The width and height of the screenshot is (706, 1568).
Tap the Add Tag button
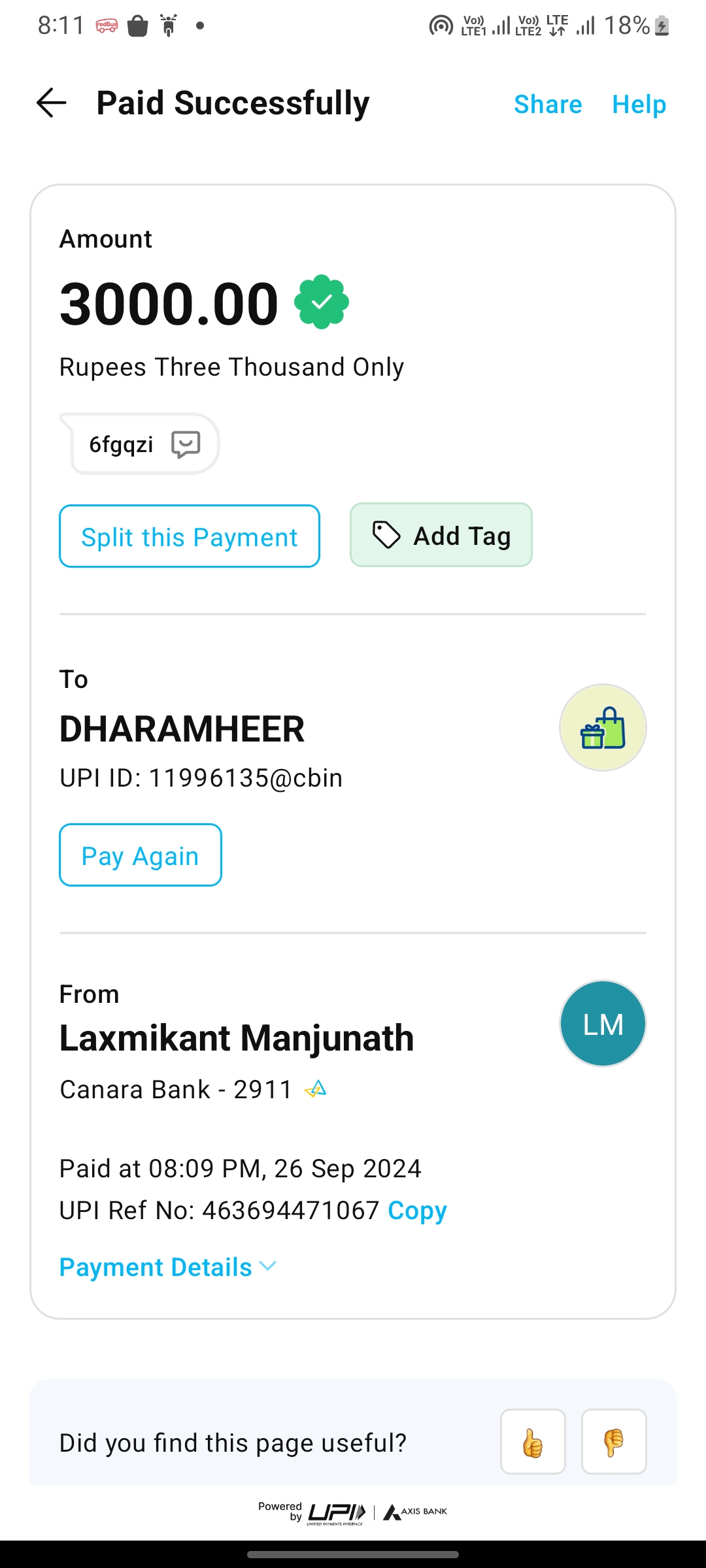pos(441,535)
